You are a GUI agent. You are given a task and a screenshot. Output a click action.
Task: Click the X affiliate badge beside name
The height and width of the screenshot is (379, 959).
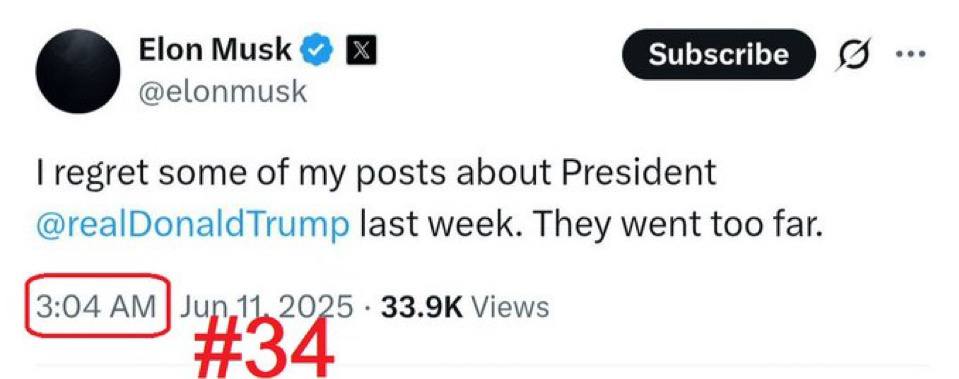pos(361,51)
